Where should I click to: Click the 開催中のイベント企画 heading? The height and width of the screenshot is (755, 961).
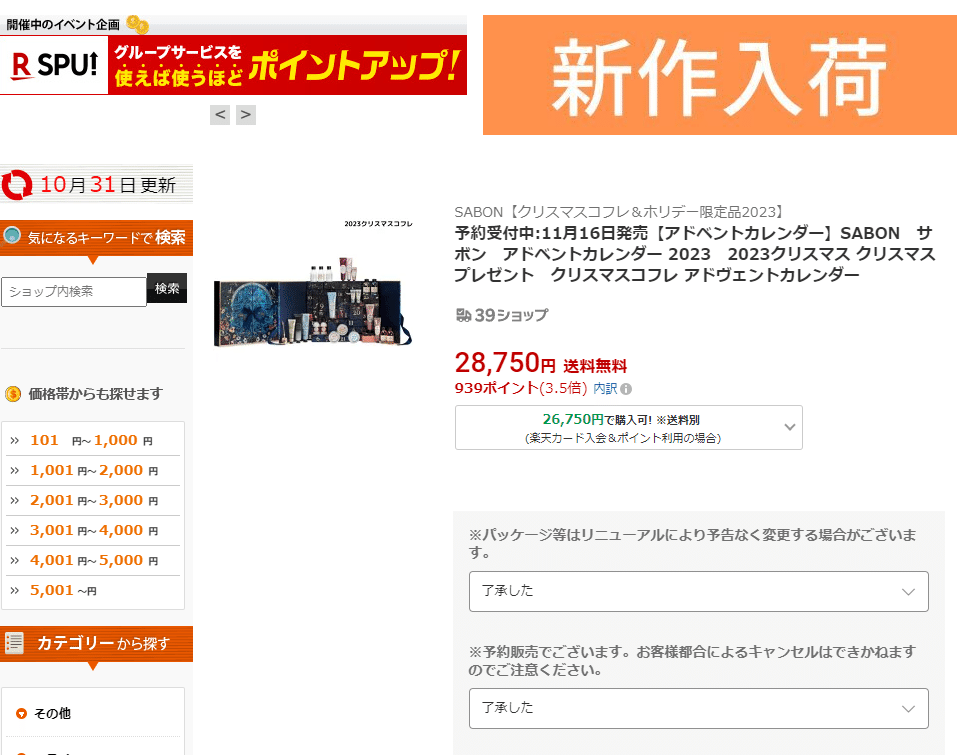coord(63,25)
